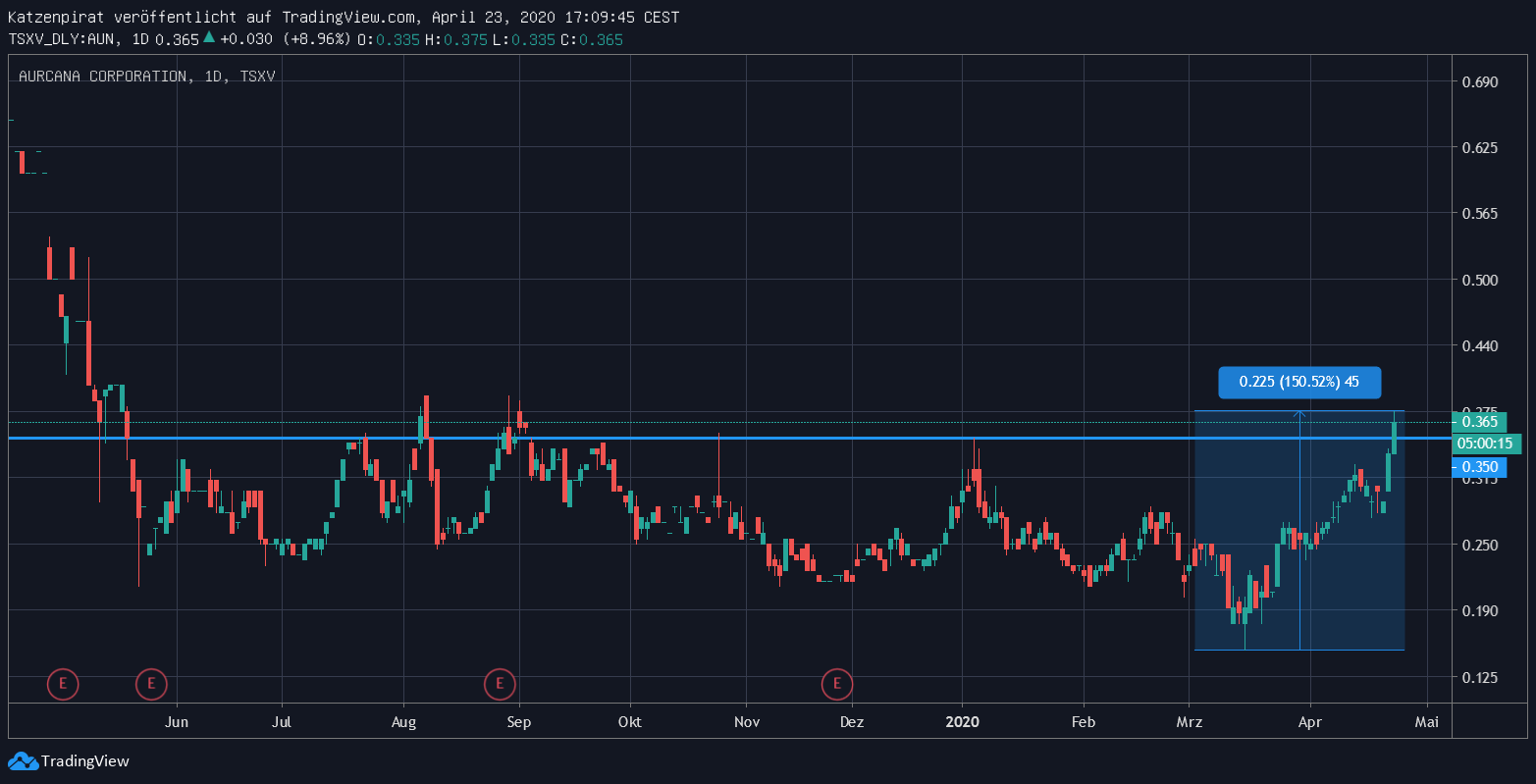Click the earnings E marker just before Jun

[151, 682]
